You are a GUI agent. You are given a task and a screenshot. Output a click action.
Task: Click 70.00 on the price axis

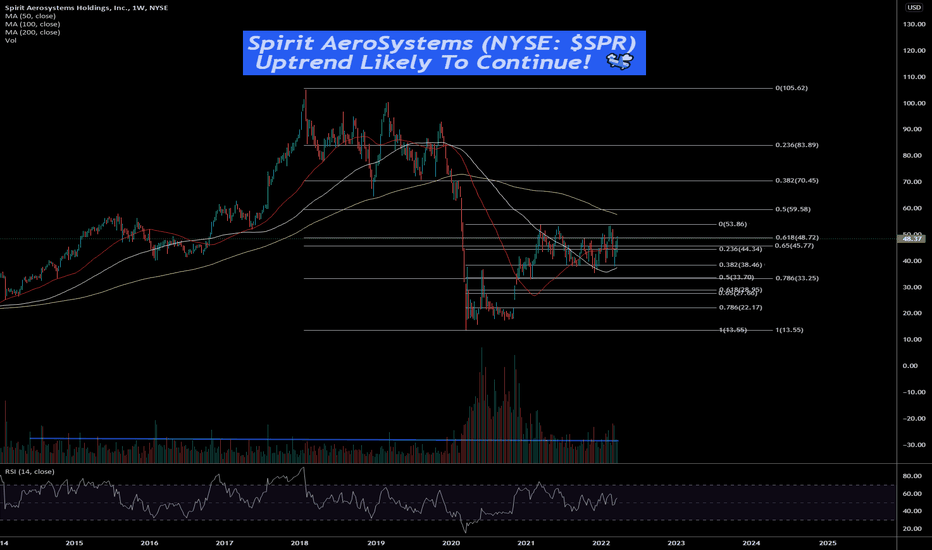(x=912, y=182)
